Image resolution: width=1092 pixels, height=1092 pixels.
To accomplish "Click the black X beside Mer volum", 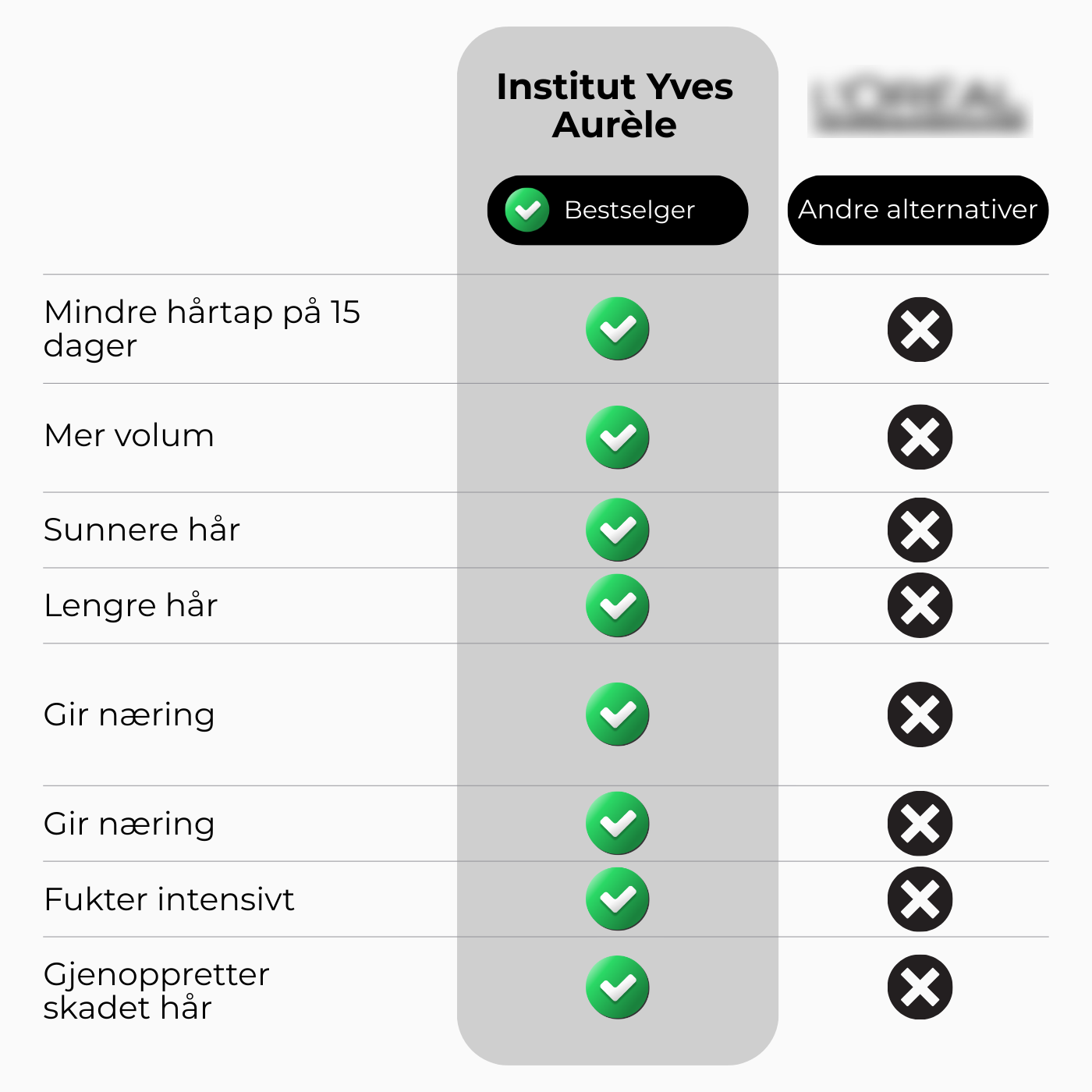I will [x=920, y=438].
